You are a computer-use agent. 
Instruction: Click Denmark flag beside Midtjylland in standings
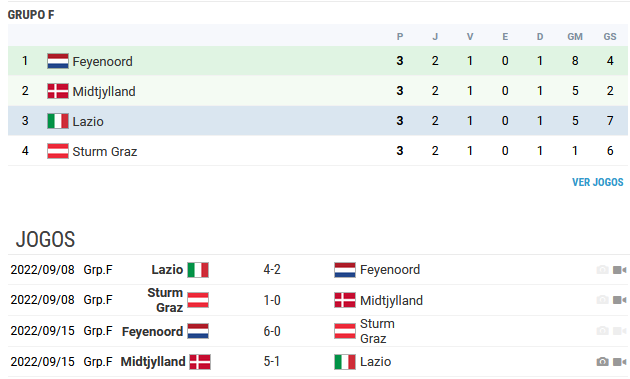pos(58,91)
